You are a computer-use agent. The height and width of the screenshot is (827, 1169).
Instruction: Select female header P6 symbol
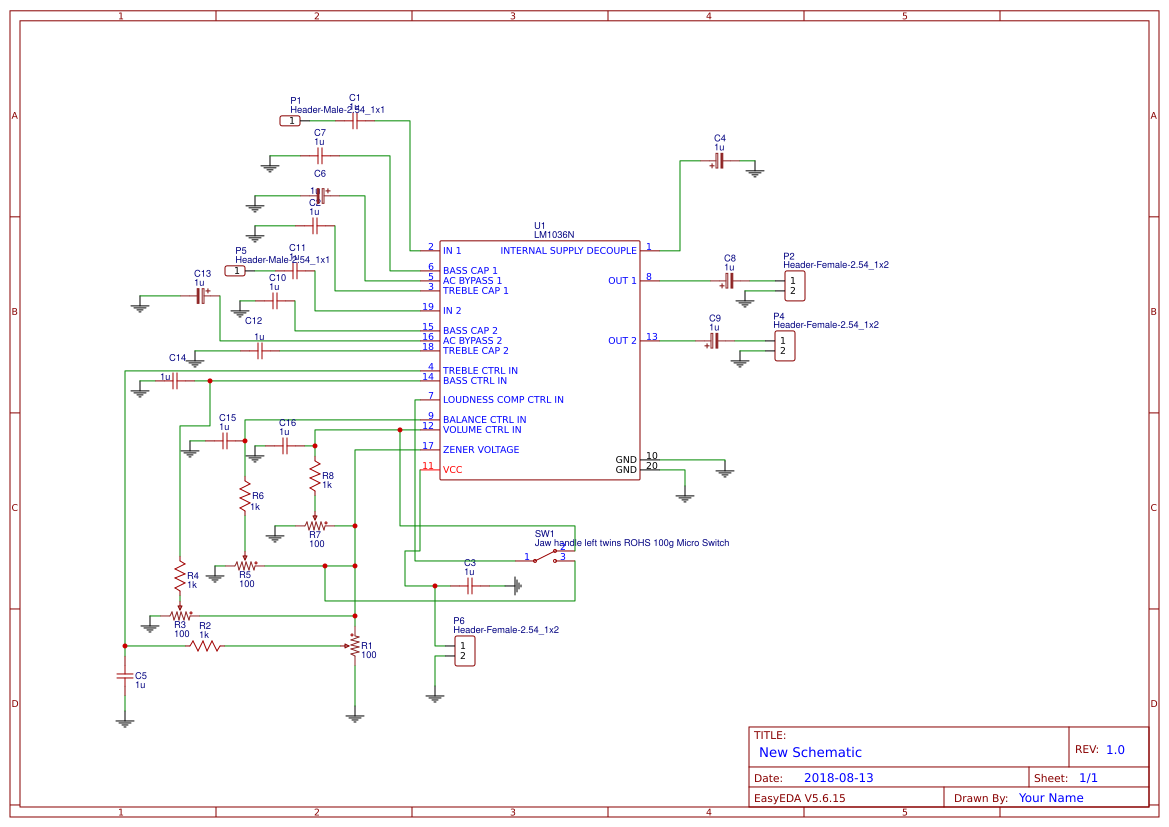click(x=463, y=650)
